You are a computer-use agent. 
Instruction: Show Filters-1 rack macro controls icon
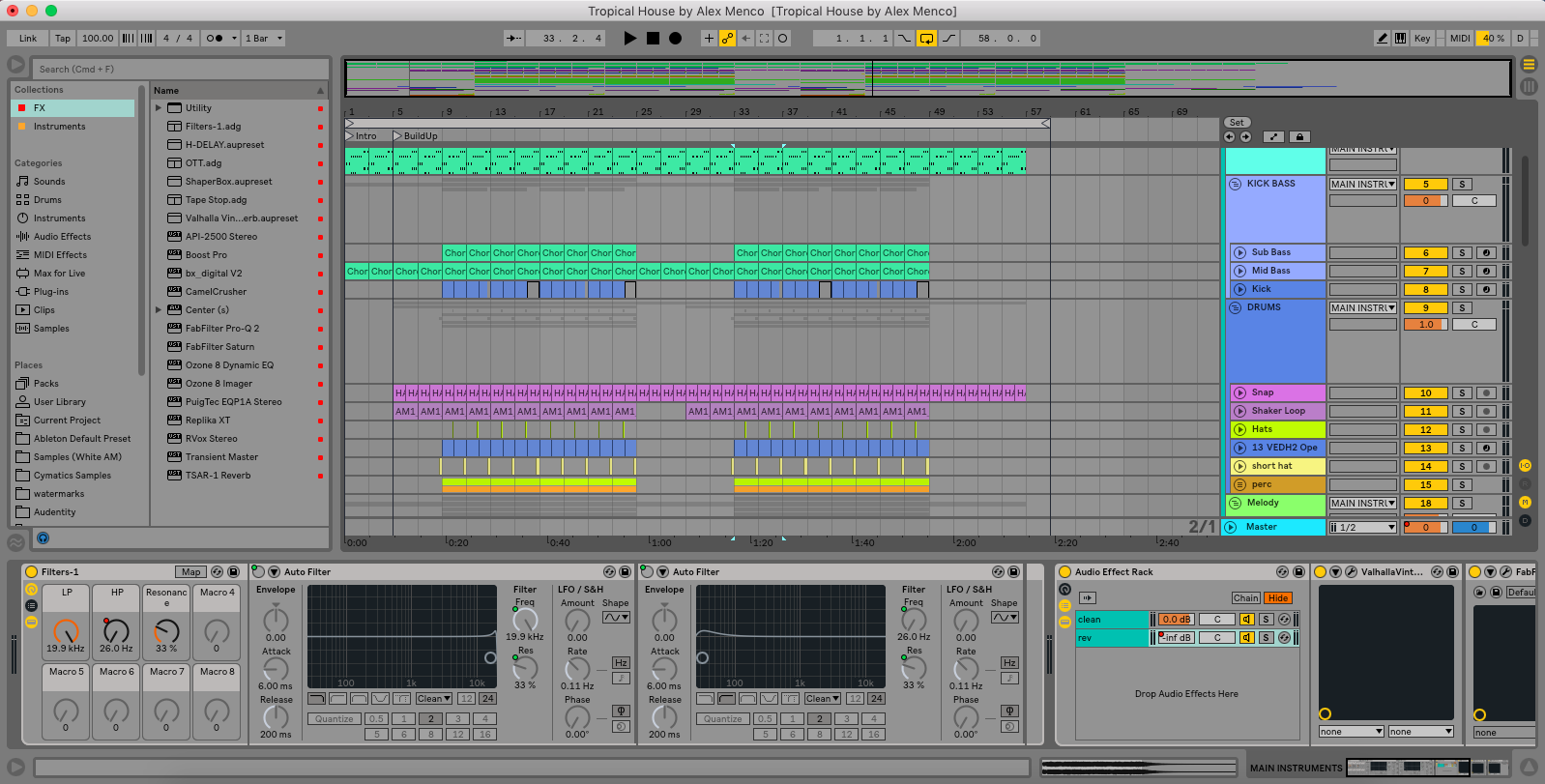[x=31, y=590]
